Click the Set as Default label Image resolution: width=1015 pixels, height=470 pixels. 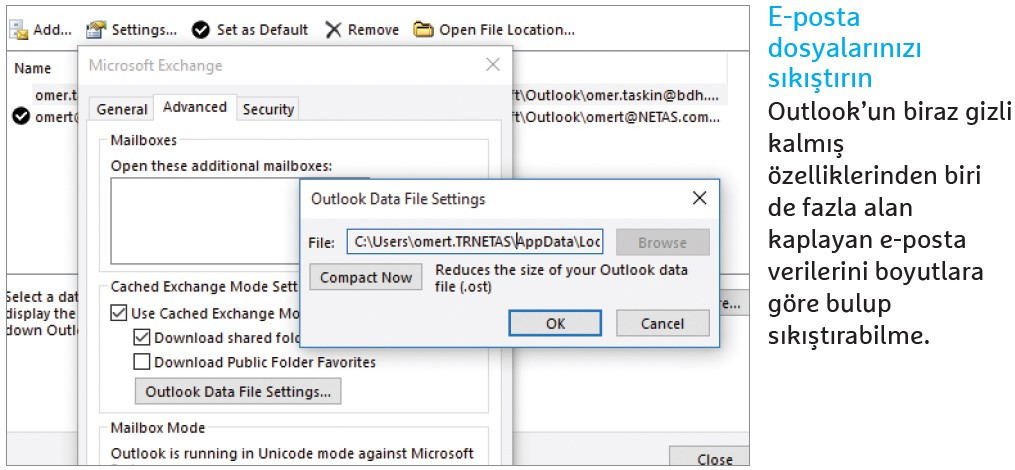262,30
